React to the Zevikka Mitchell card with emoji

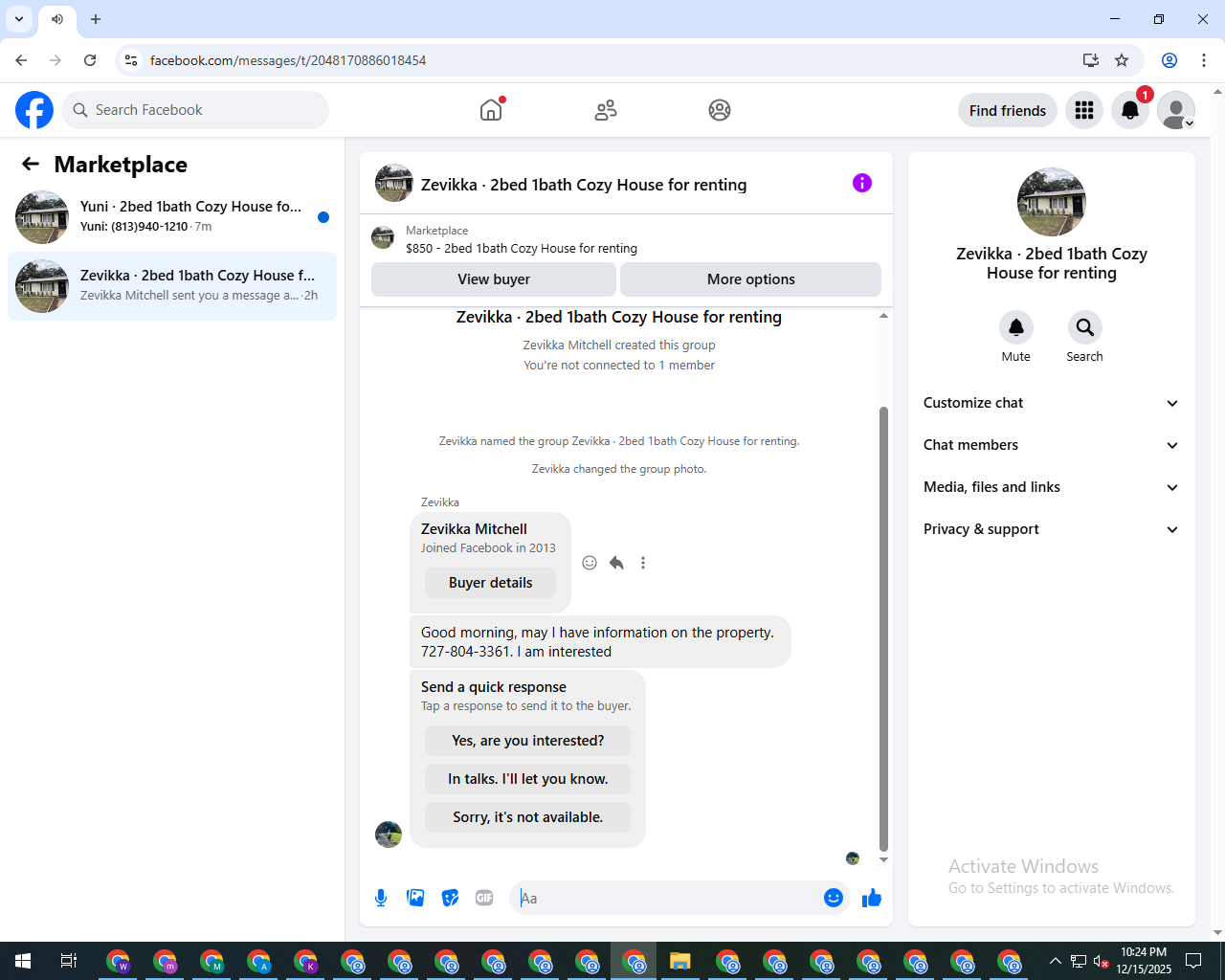point(590,563)
